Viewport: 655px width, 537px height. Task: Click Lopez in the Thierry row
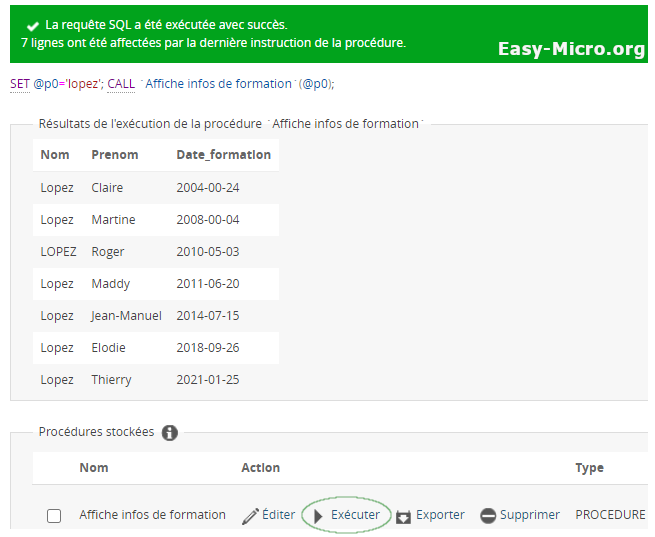(57, 380)
